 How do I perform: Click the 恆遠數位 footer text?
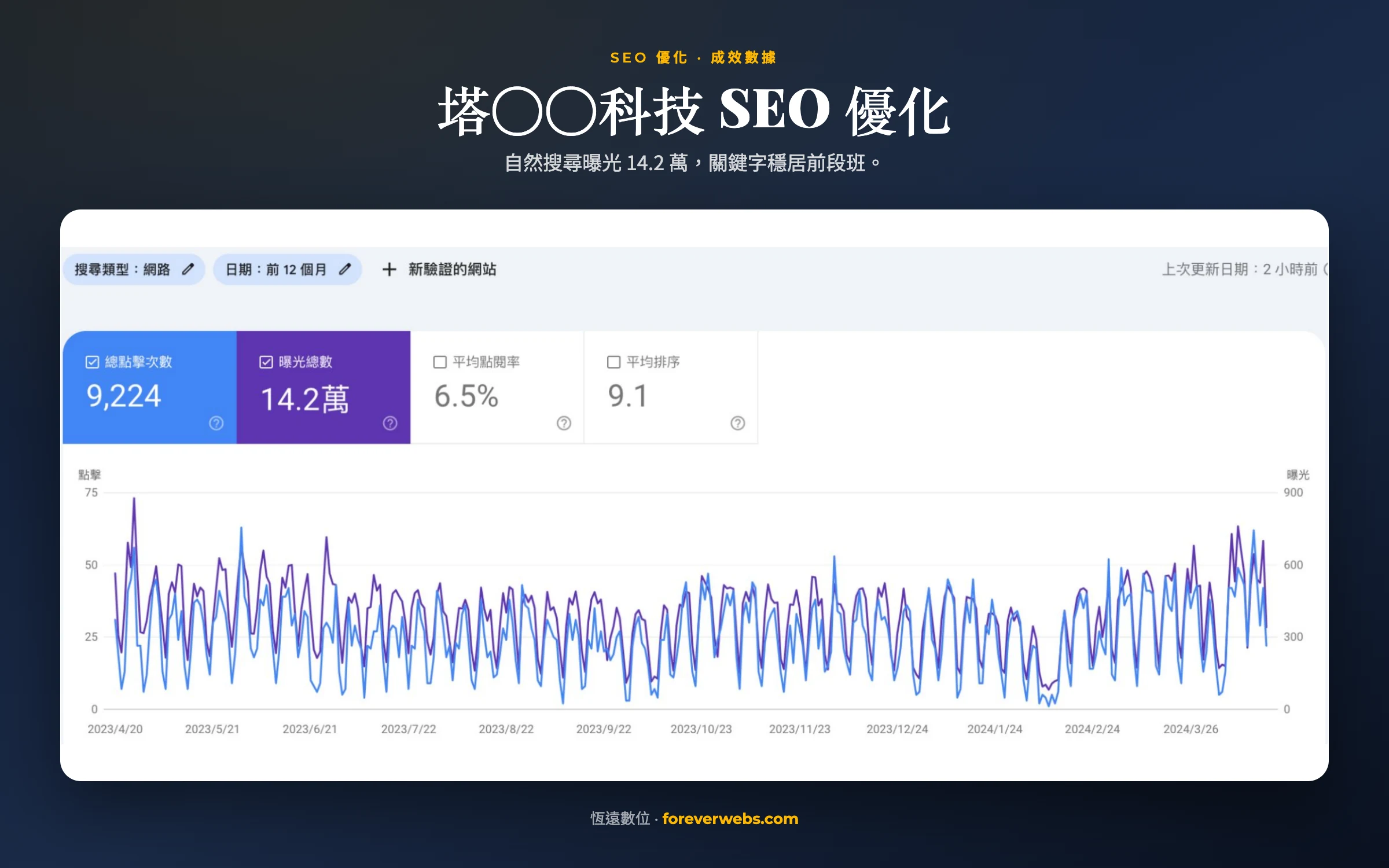[620, 818]
